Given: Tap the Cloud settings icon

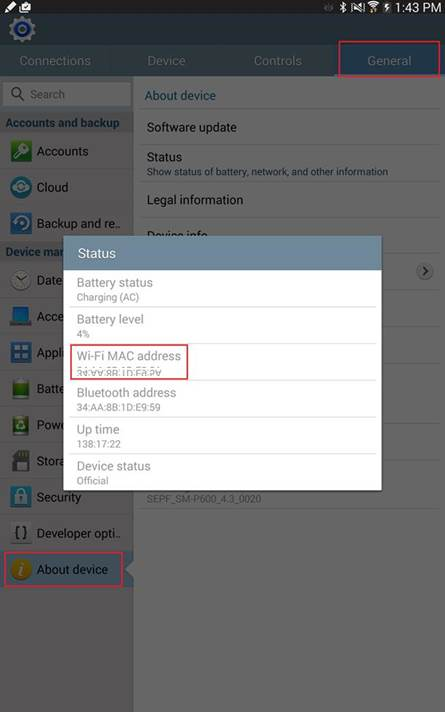Looking at the screenshot, I should 21,187.
